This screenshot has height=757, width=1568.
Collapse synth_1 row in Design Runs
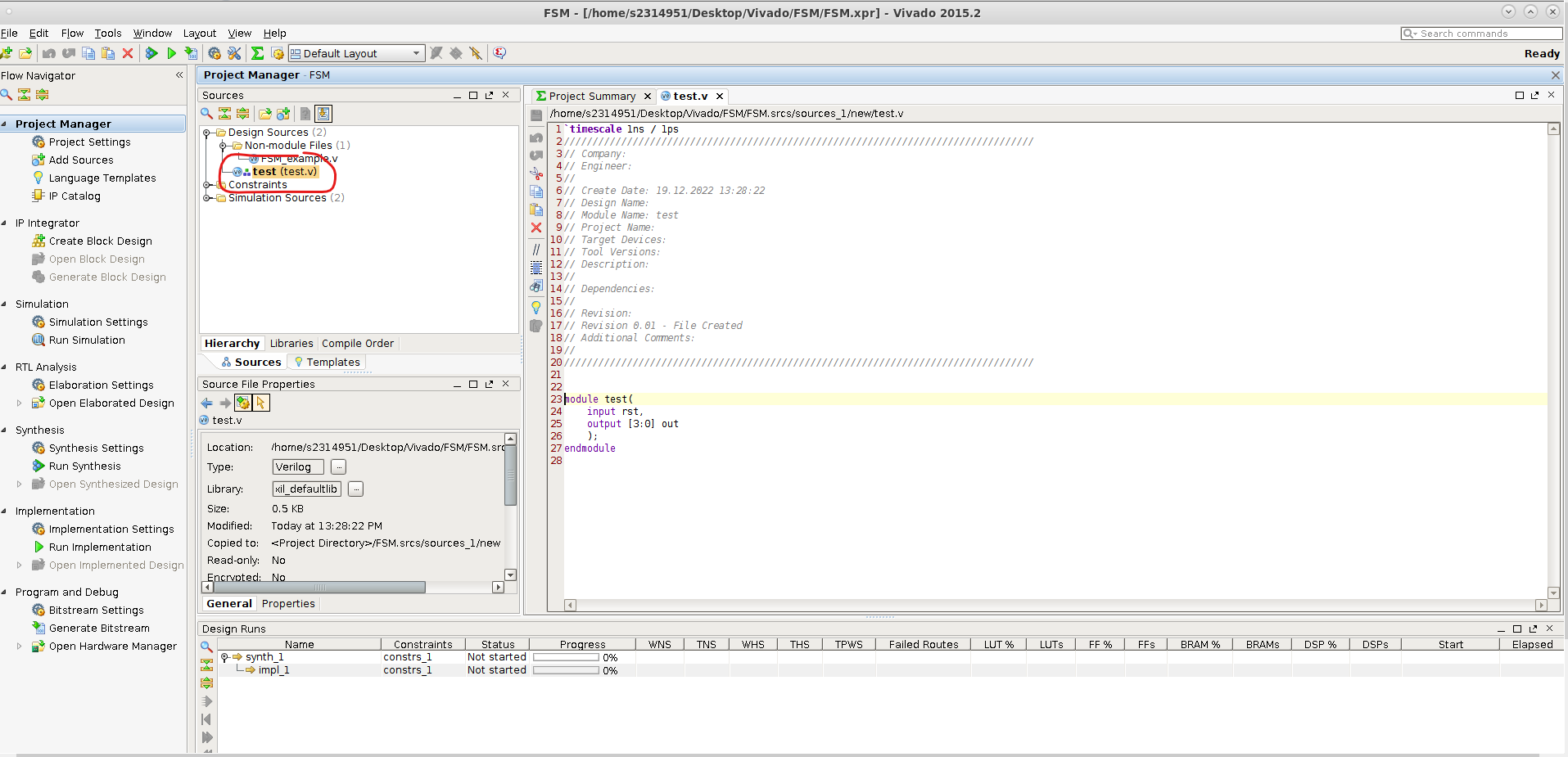224,657
